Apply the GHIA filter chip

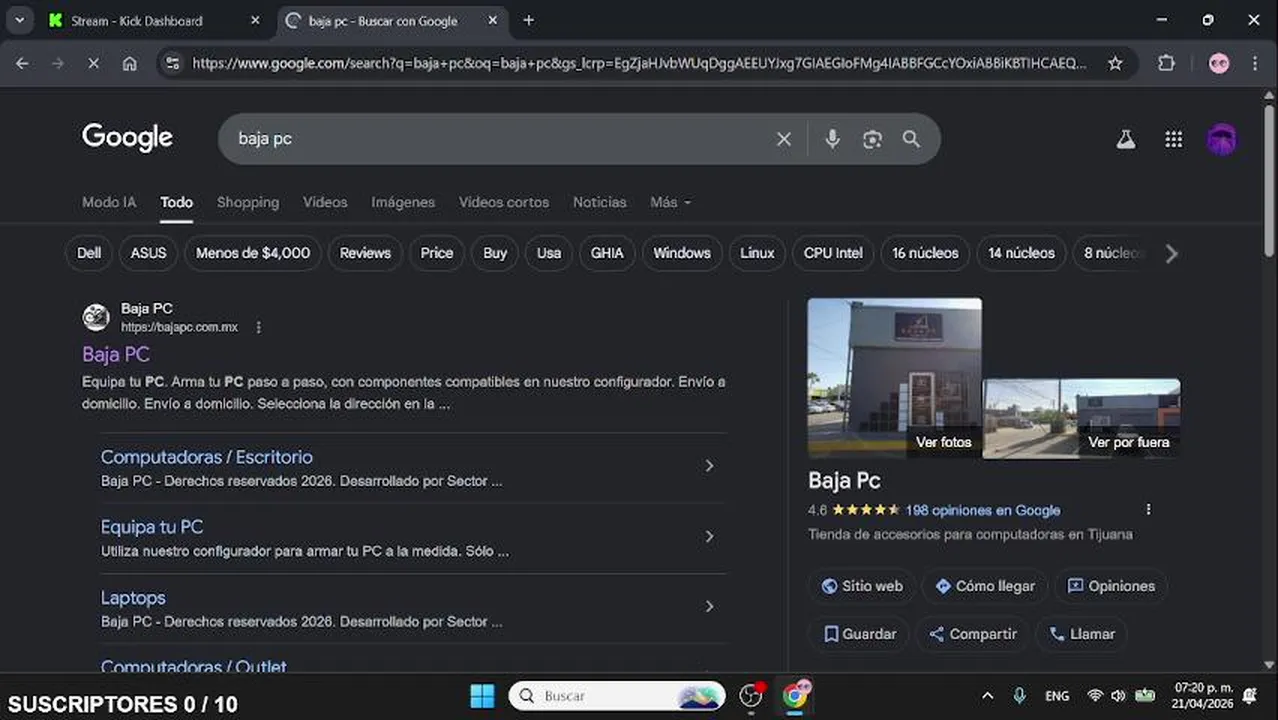(607, 253)
